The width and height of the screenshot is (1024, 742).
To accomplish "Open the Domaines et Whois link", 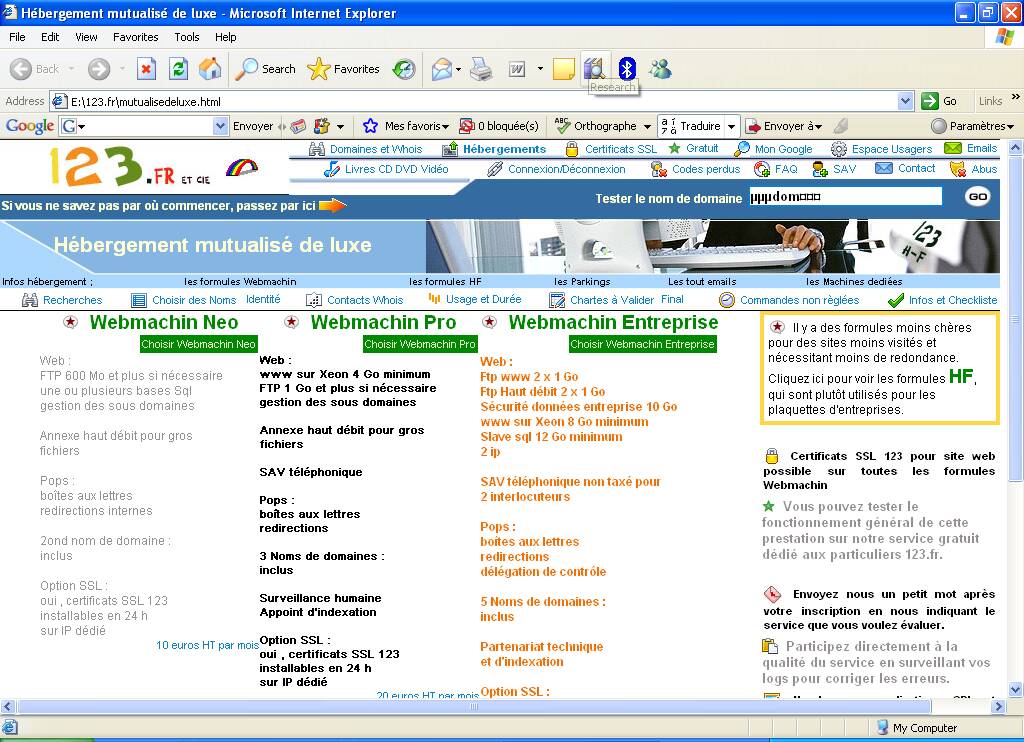I will click(376, 149).
